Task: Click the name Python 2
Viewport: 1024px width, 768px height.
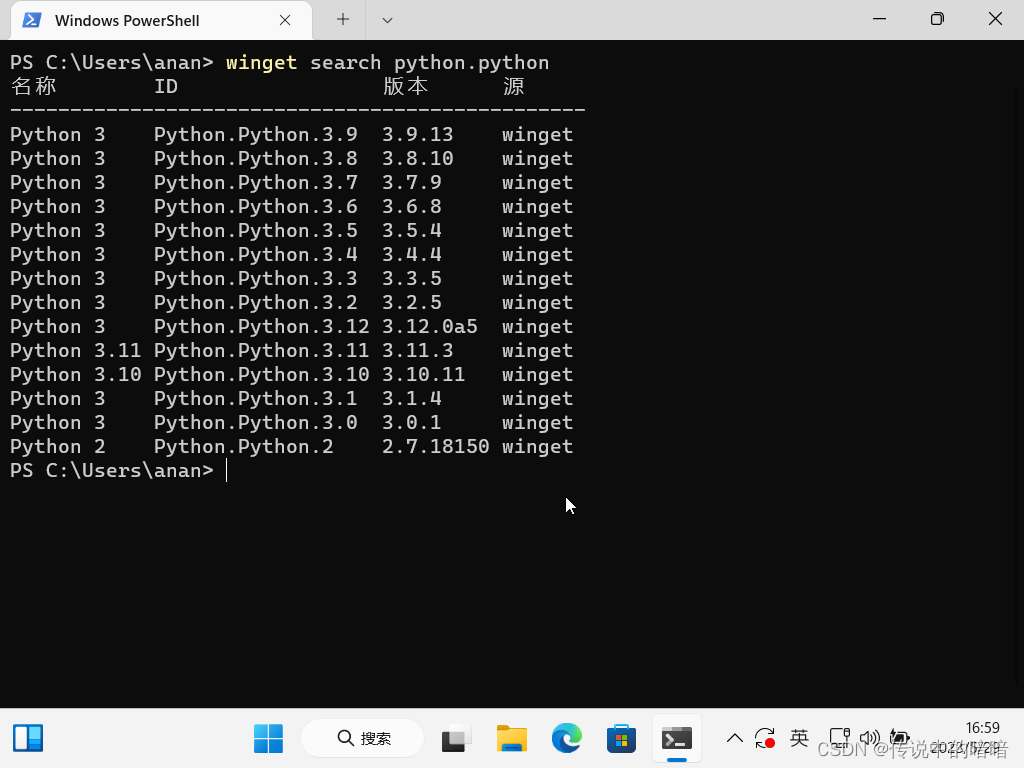Action: tap(57, 447)
